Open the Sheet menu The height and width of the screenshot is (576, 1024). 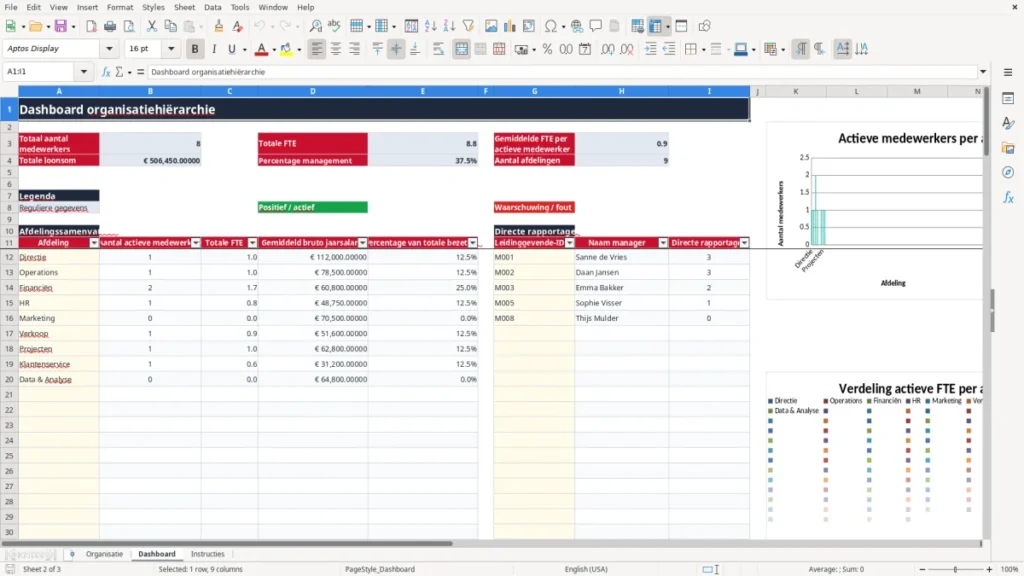tap(184, 7)
